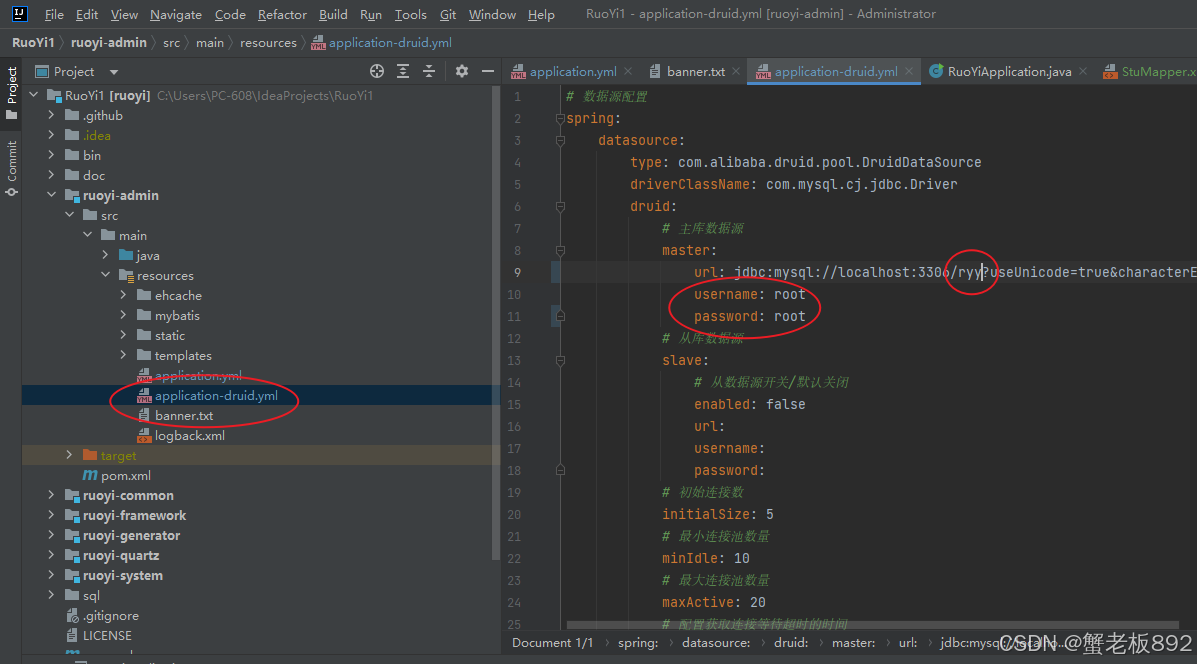Select application-druid.yml in the project tree

[216, 395]
